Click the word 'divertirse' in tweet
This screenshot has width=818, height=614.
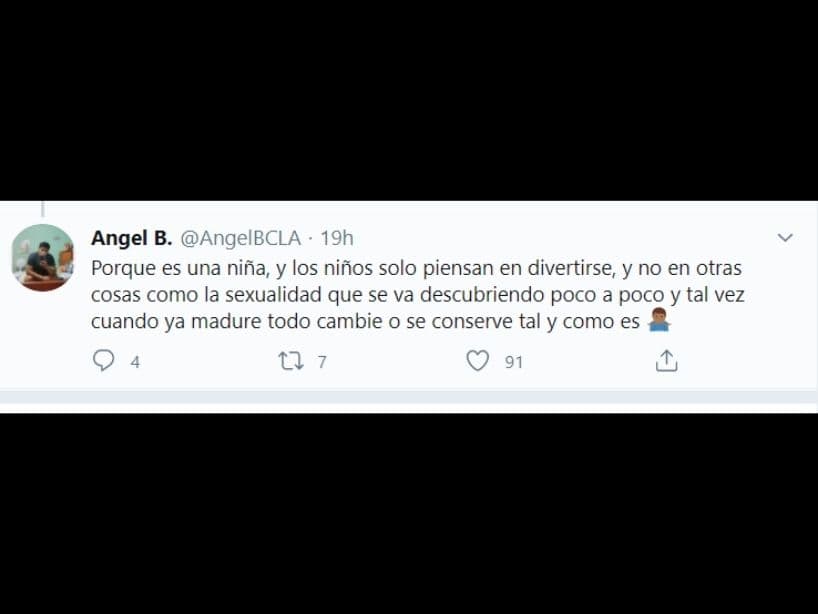click(x=570, y=268)
